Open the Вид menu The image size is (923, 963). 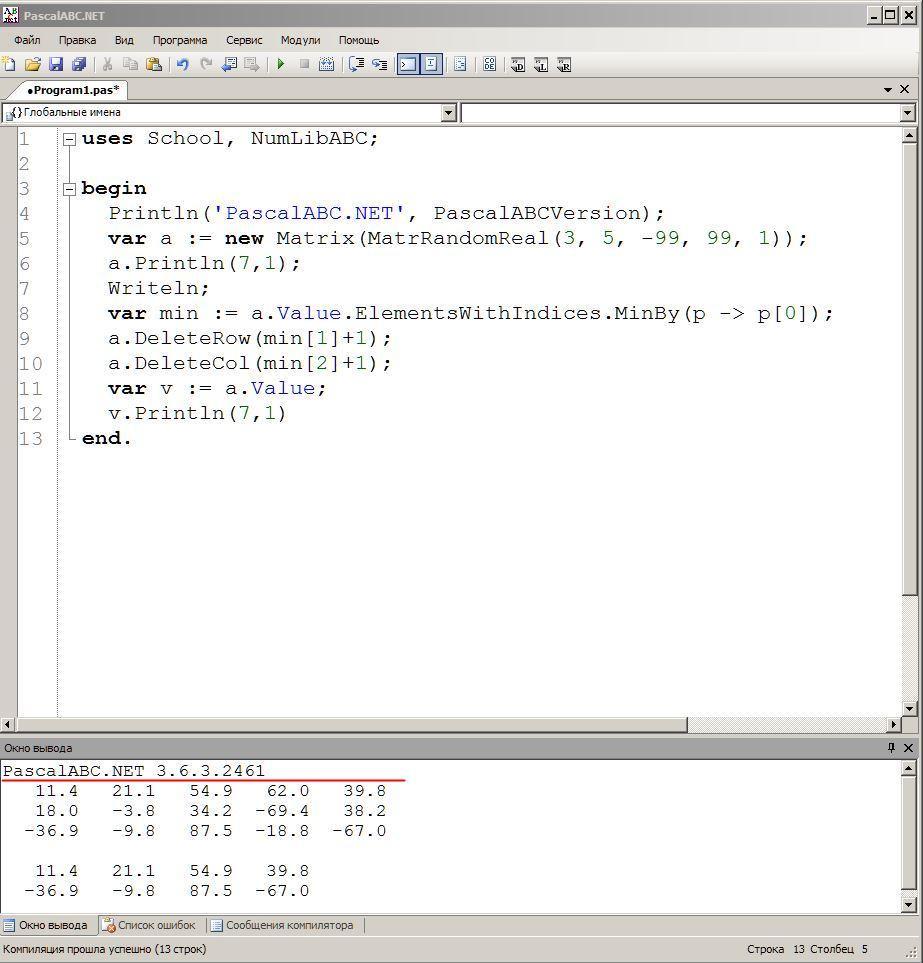point(124,40)
